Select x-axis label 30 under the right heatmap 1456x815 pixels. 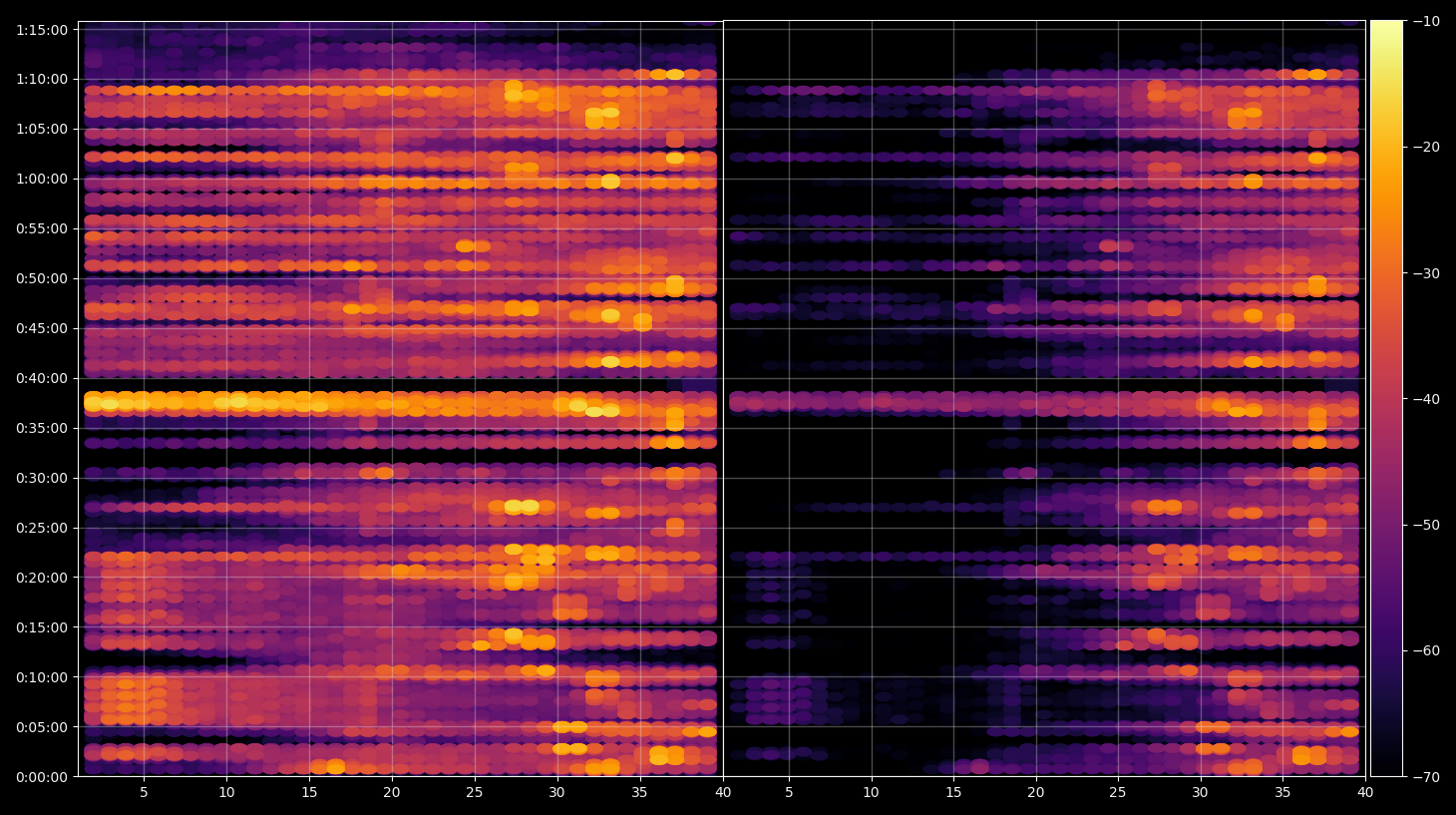click(x=1200, y=793)
